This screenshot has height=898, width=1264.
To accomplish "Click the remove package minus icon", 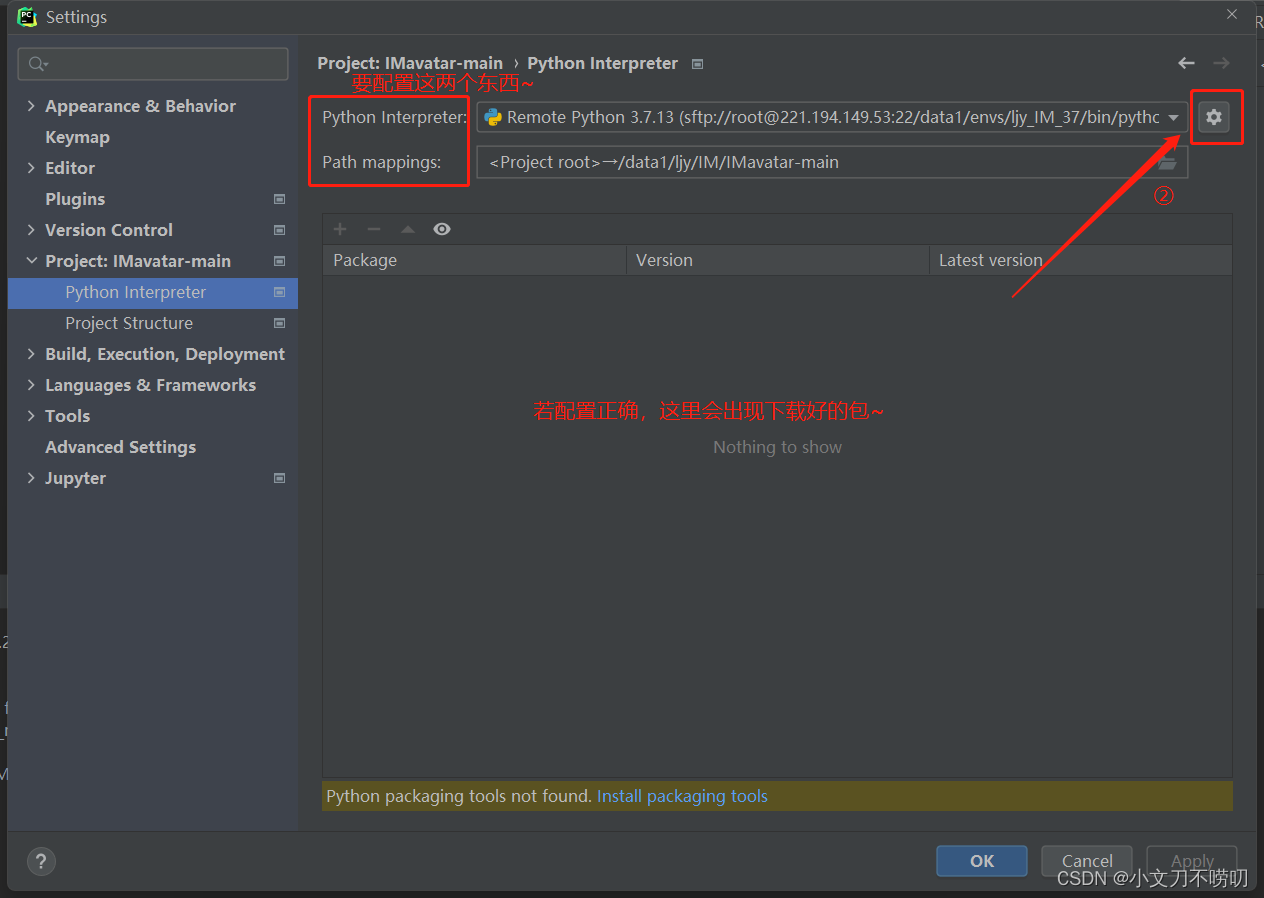I will (x=374, y=229).
